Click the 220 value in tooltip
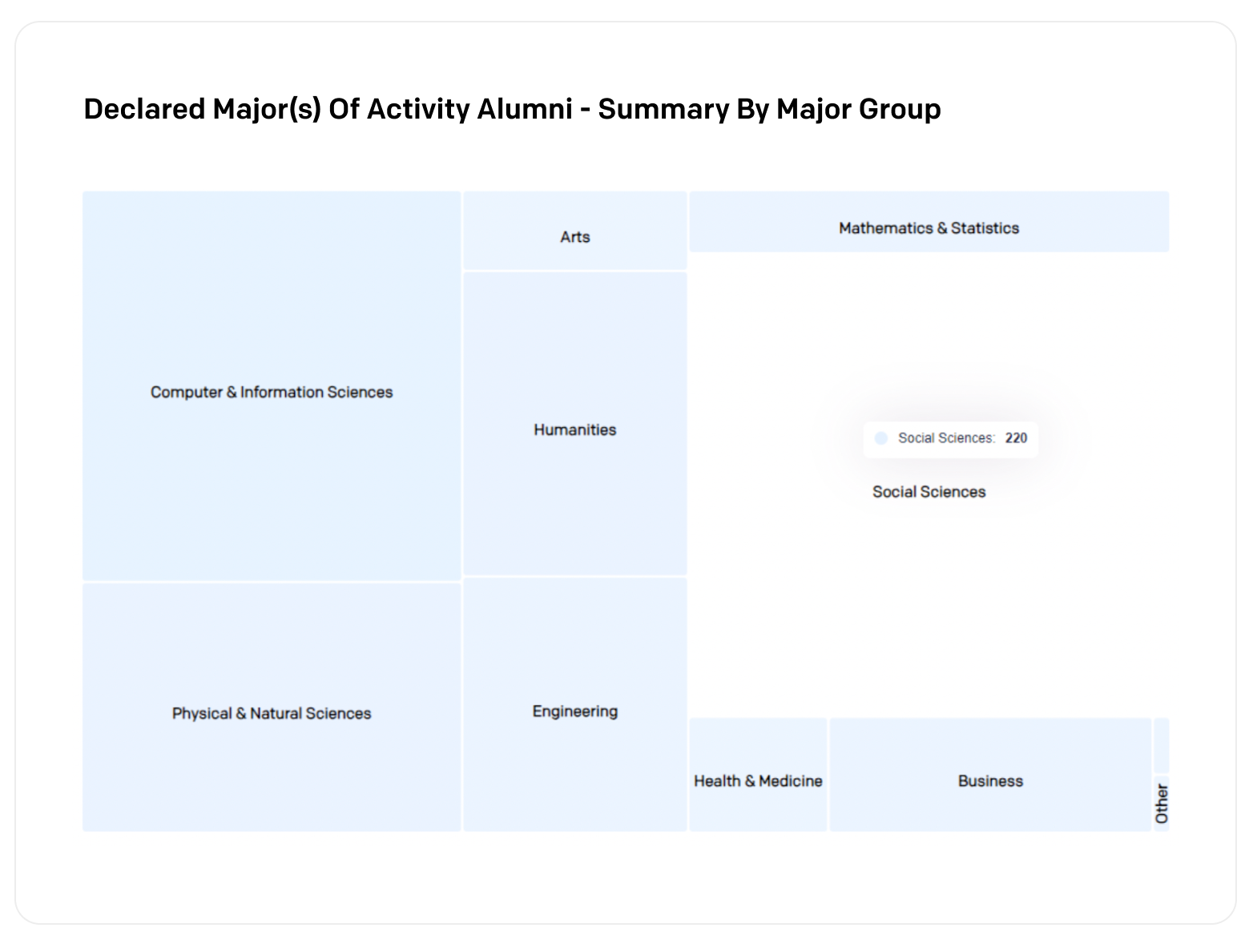Viewport: 1253px width, 952px height. pos(1016,438)
